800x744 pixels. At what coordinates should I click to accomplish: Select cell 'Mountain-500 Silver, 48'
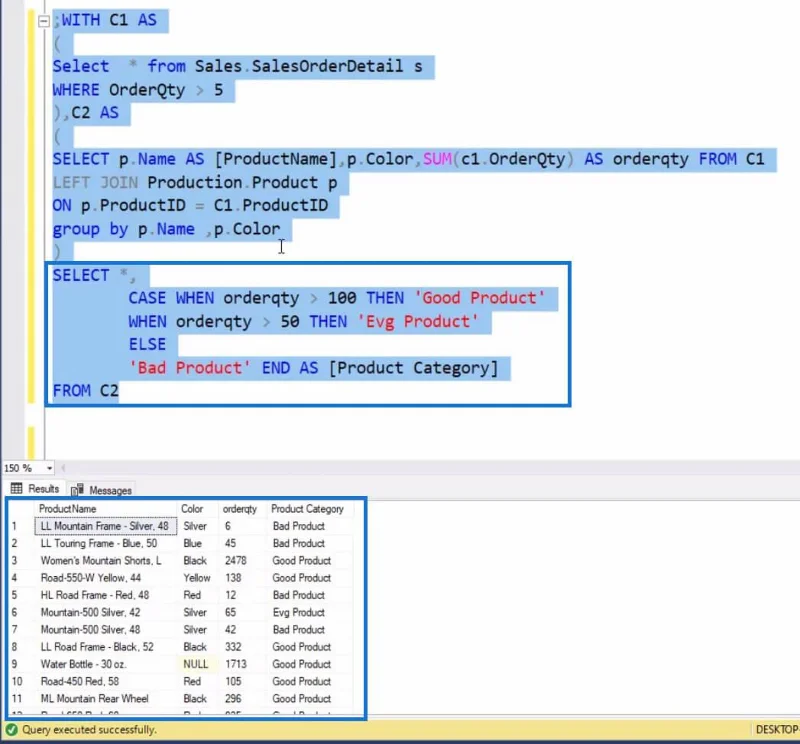click(105, 630)
